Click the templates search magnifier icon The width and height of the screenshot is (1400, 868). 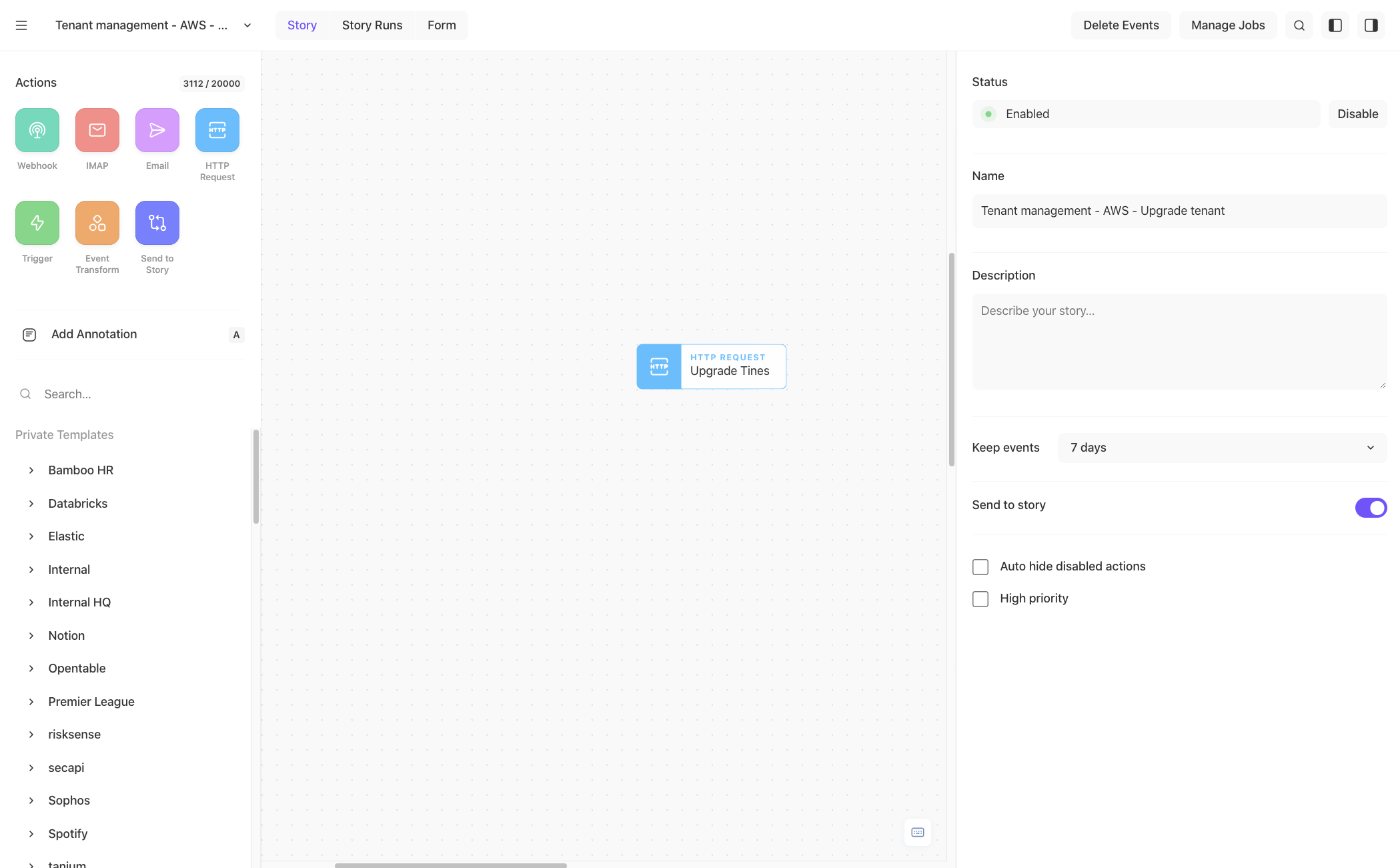(25, 394)
